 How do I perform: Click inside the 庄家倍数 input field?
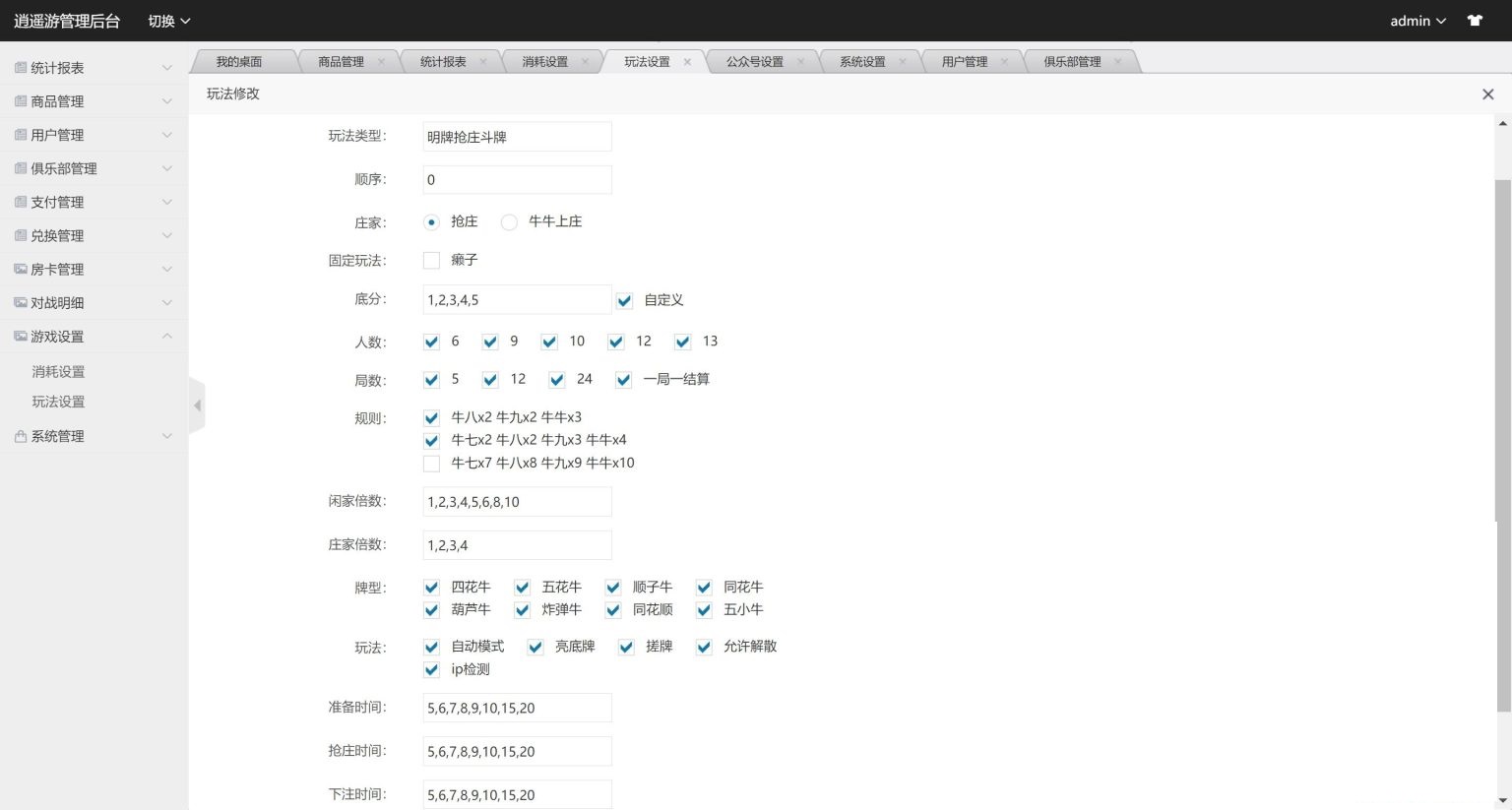pyautogui.click(x=517, y=544)
